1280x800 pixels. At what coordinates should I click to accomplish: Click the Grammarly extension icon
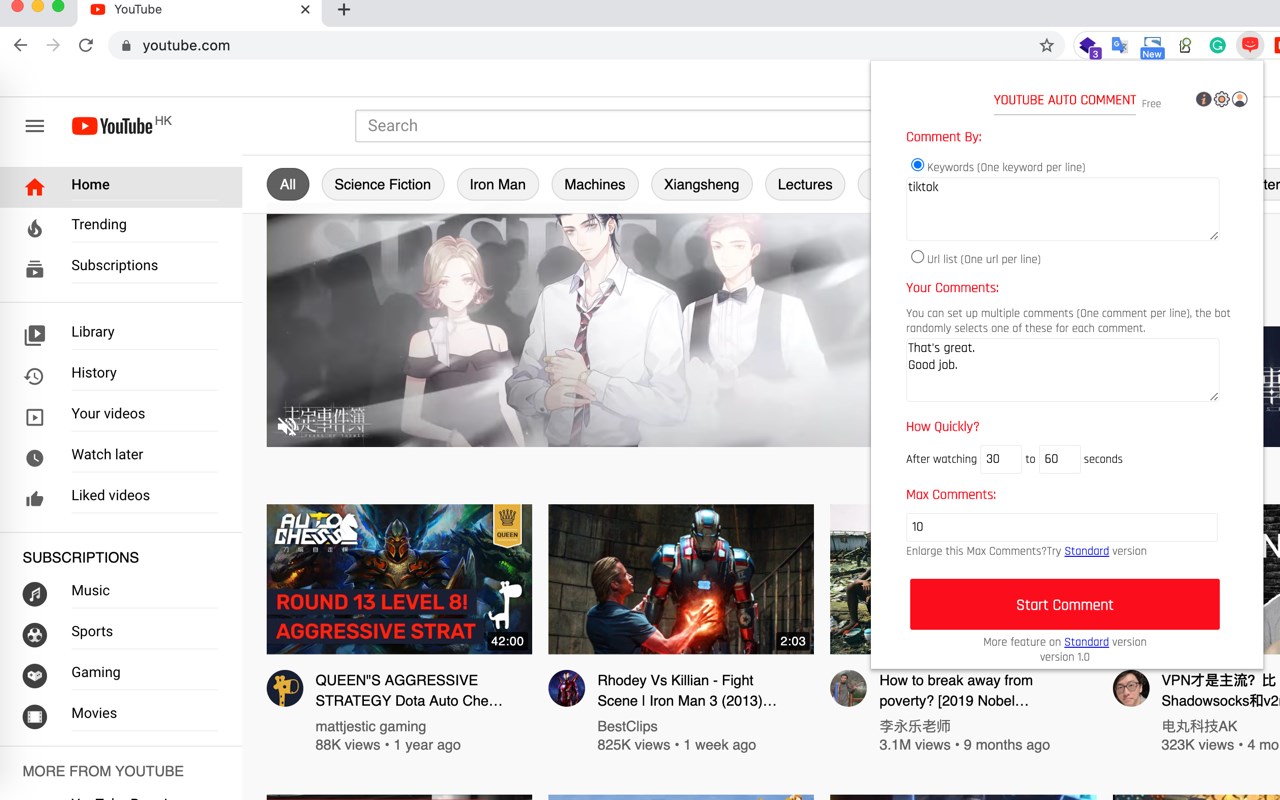[1218, 45]
